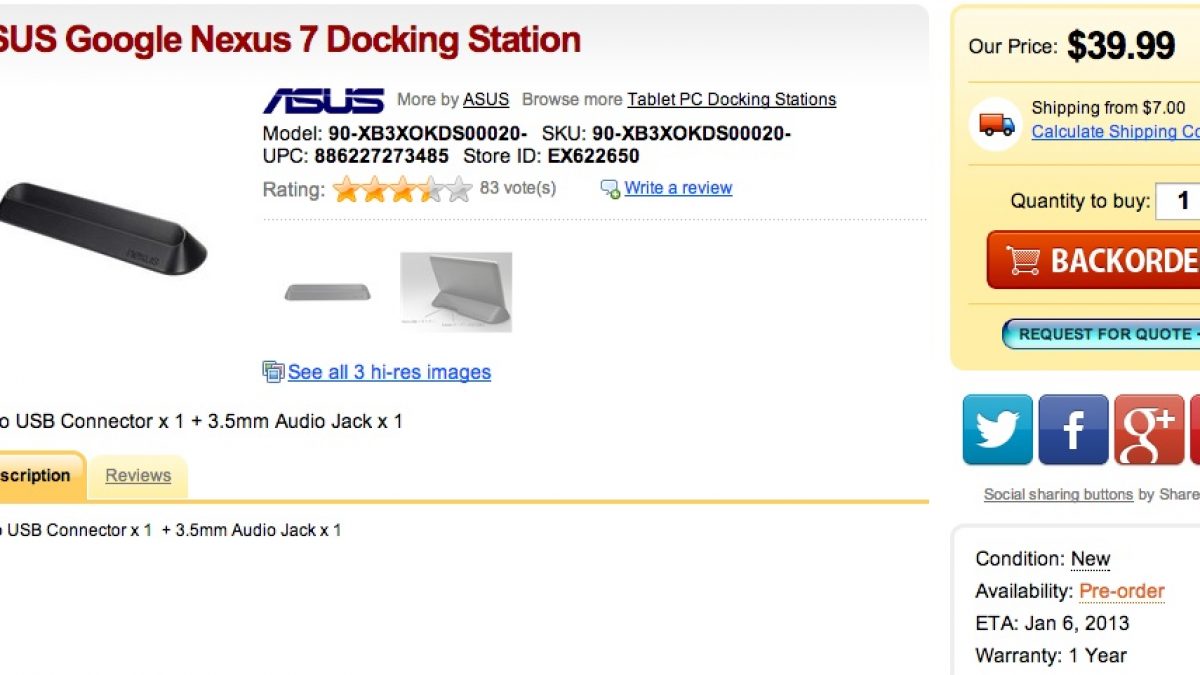View the dock-with-tablet rear thumbnail
Image resolution: width=1200 pixels, height=675 pixels.
456,291
